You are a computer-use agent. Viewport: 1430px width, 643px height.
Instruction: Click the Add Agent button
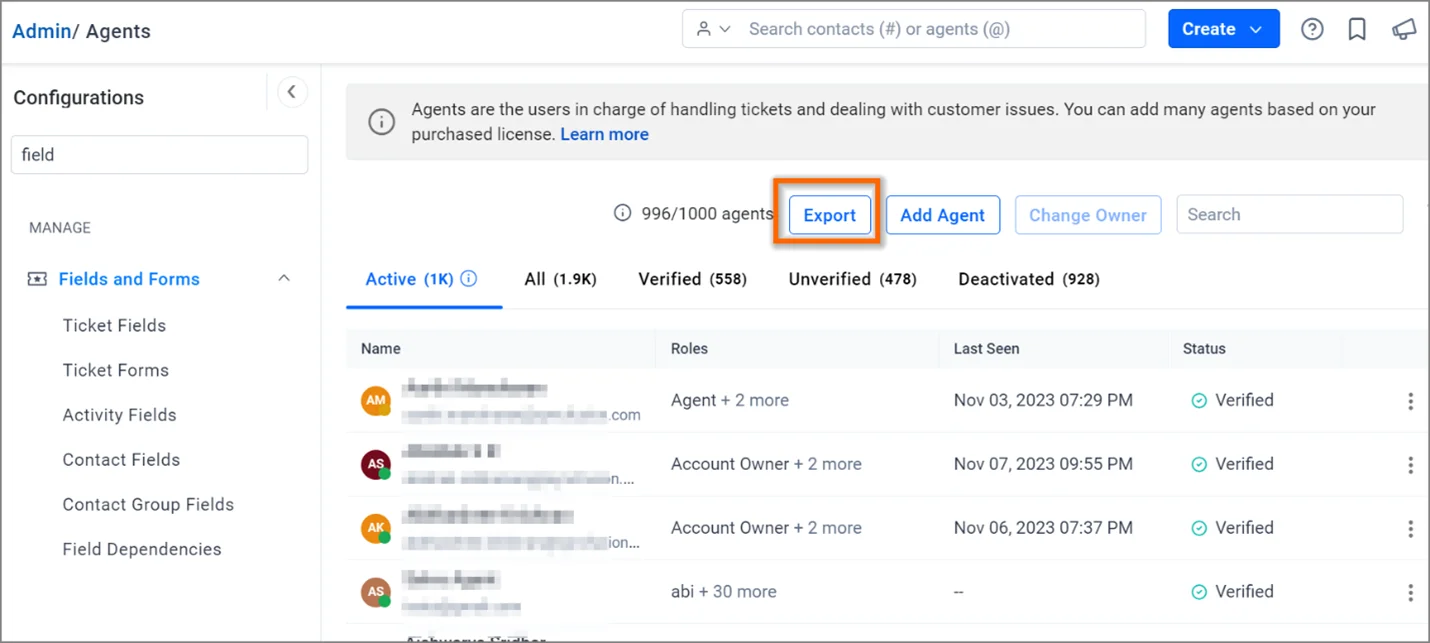click(x=942, y=215)
